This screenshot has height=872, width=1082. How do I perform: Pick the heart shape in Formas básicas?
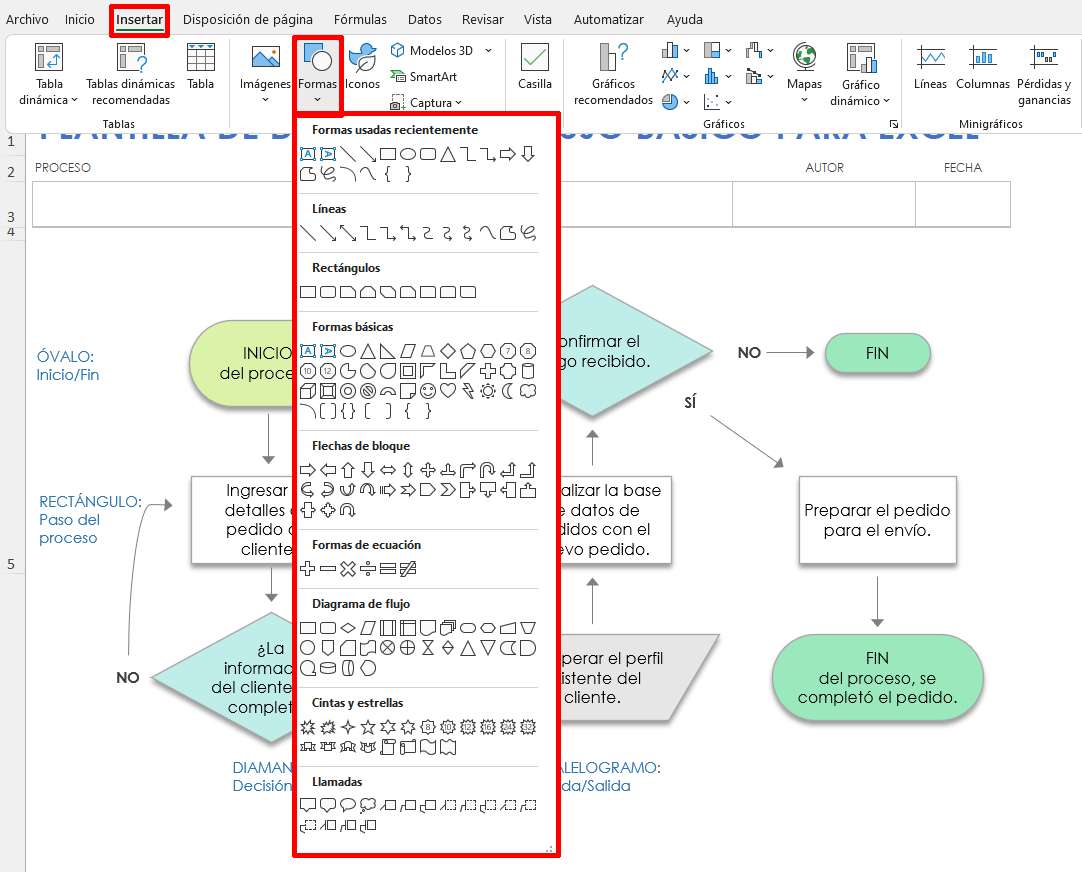point(448,391)
